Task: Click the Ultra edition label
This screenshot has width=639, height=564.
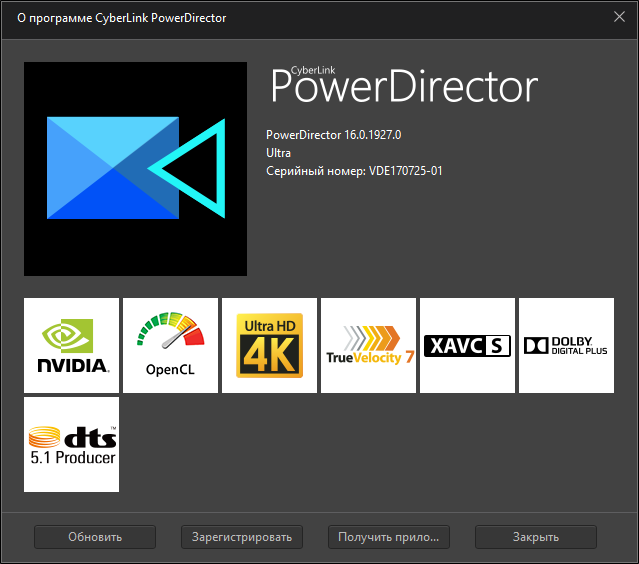Action: point(279,153)
